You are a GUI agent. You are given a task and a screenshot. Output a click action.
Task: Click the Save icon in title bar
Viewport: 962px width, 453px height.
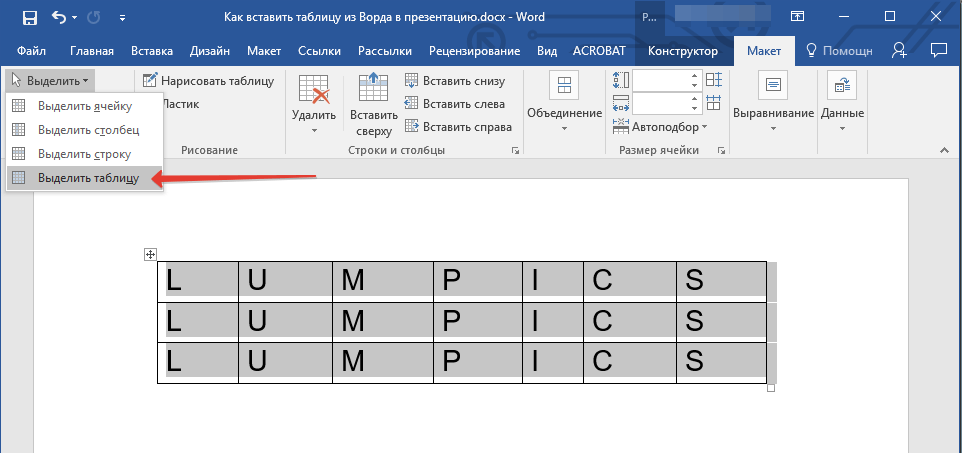coord(29,17)
